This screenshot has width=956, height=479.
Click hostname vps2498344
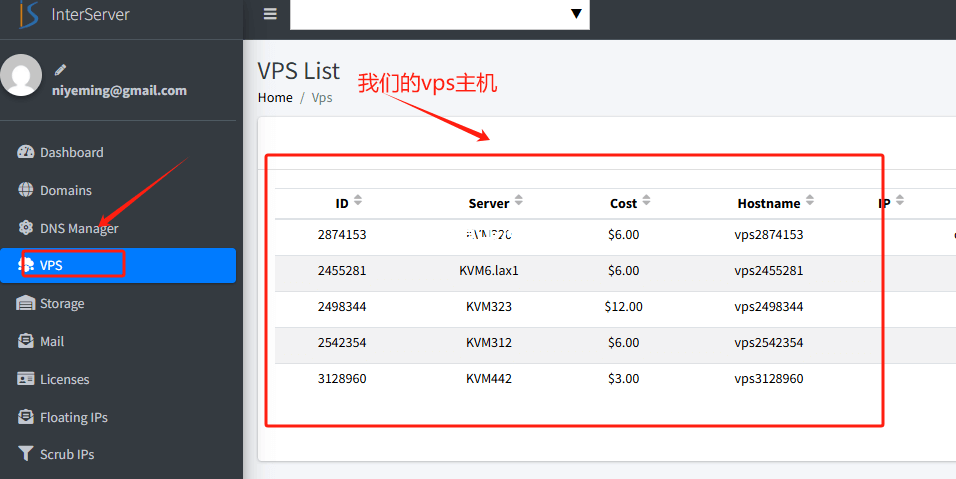click(769, 307)
